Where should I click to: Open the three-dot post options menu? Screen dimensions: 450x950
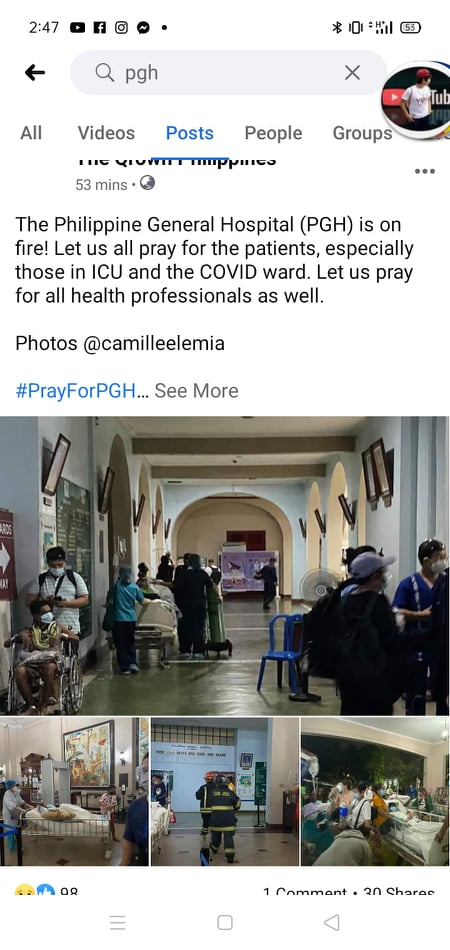coord(425,171)
